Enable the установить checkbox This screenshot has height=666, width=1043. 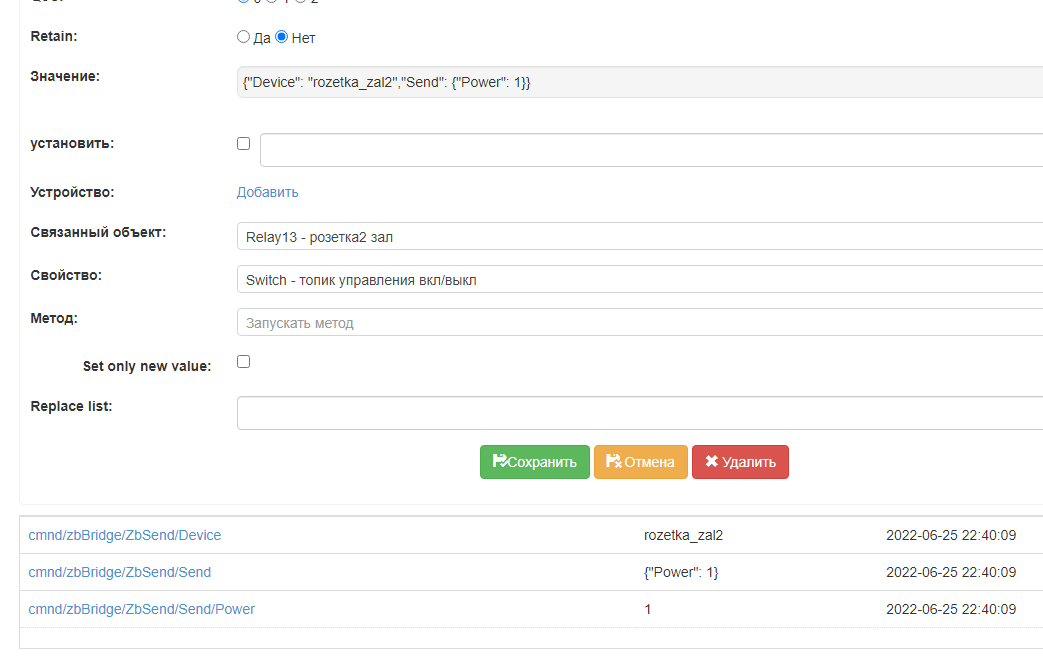click(x=243, y=143)
